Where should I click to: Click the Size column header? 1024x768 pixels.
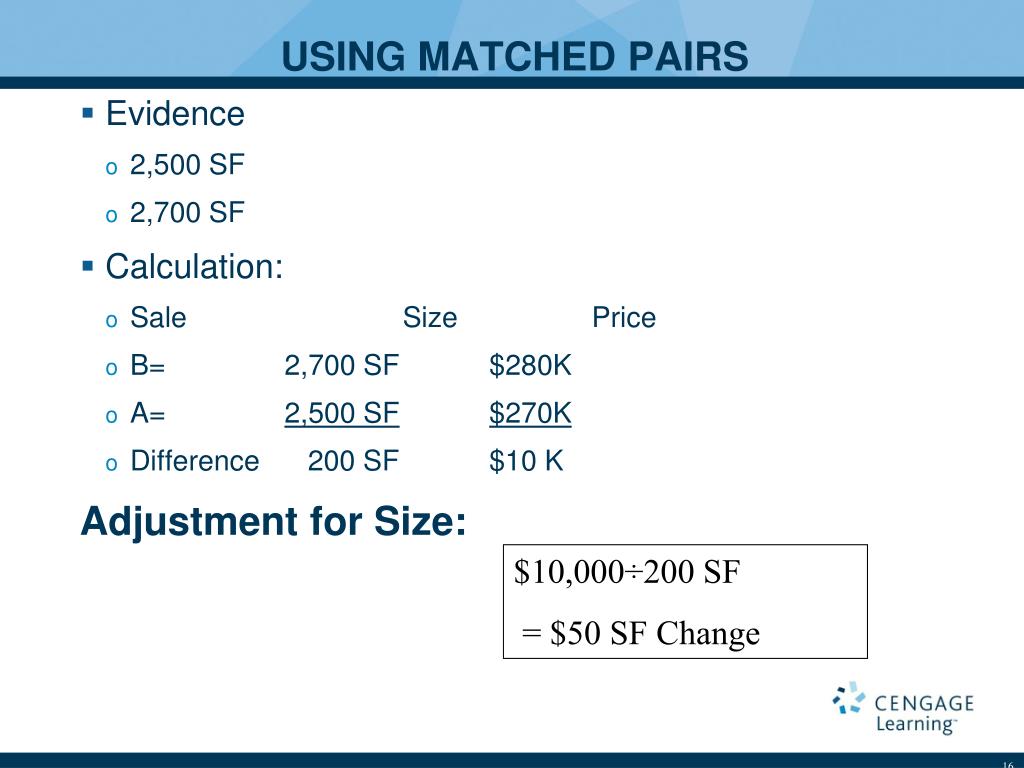click(430, 317)
